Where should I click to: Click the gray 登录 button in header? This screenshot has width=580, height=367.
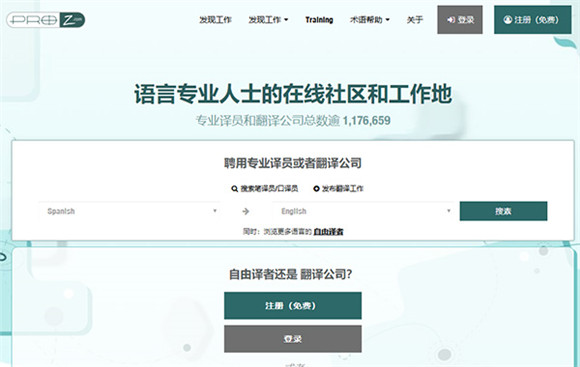tap(460, 20)
